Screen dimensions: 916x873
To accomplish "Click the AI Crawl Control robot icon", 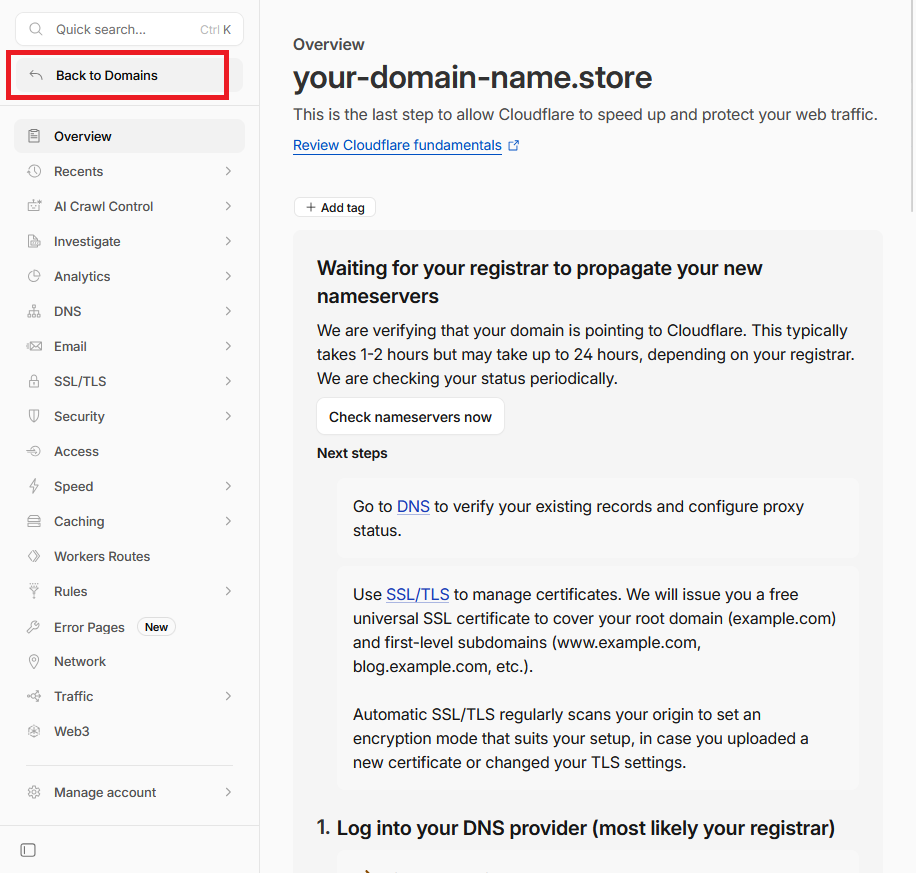I will (x=34, y=206).
